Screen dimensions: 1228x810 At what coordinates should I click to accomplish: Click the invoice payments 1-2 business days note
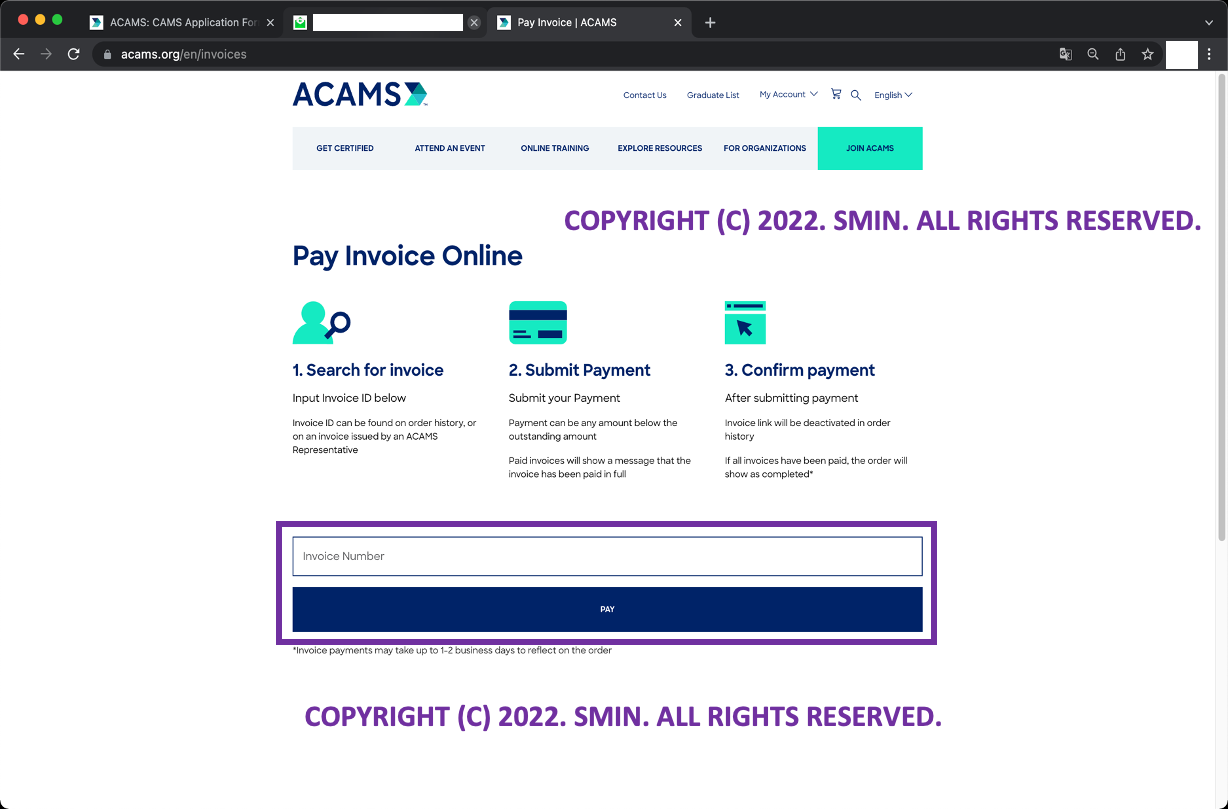[x=452, y=650]
